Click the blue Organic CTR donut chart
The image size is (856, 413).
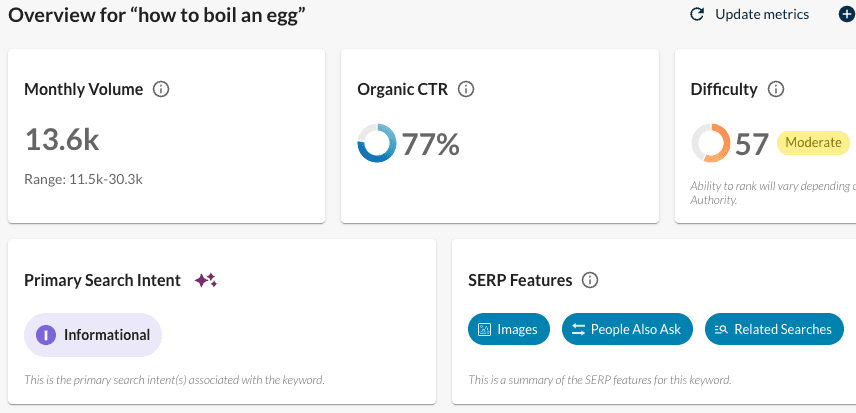(376, 144)
